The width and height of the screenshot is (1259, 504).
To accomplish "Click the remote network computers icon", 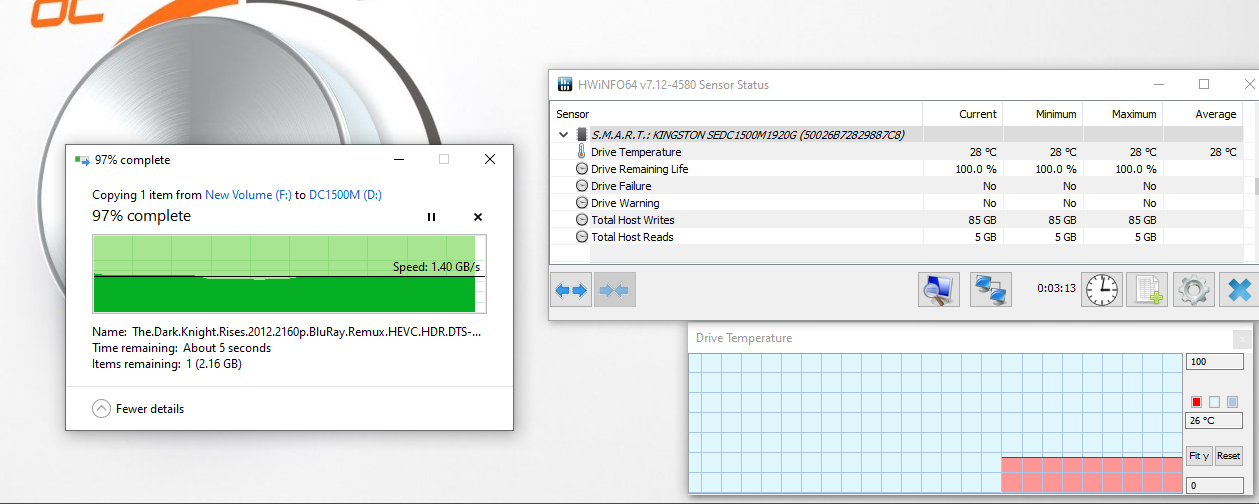I will pos(992,290).
